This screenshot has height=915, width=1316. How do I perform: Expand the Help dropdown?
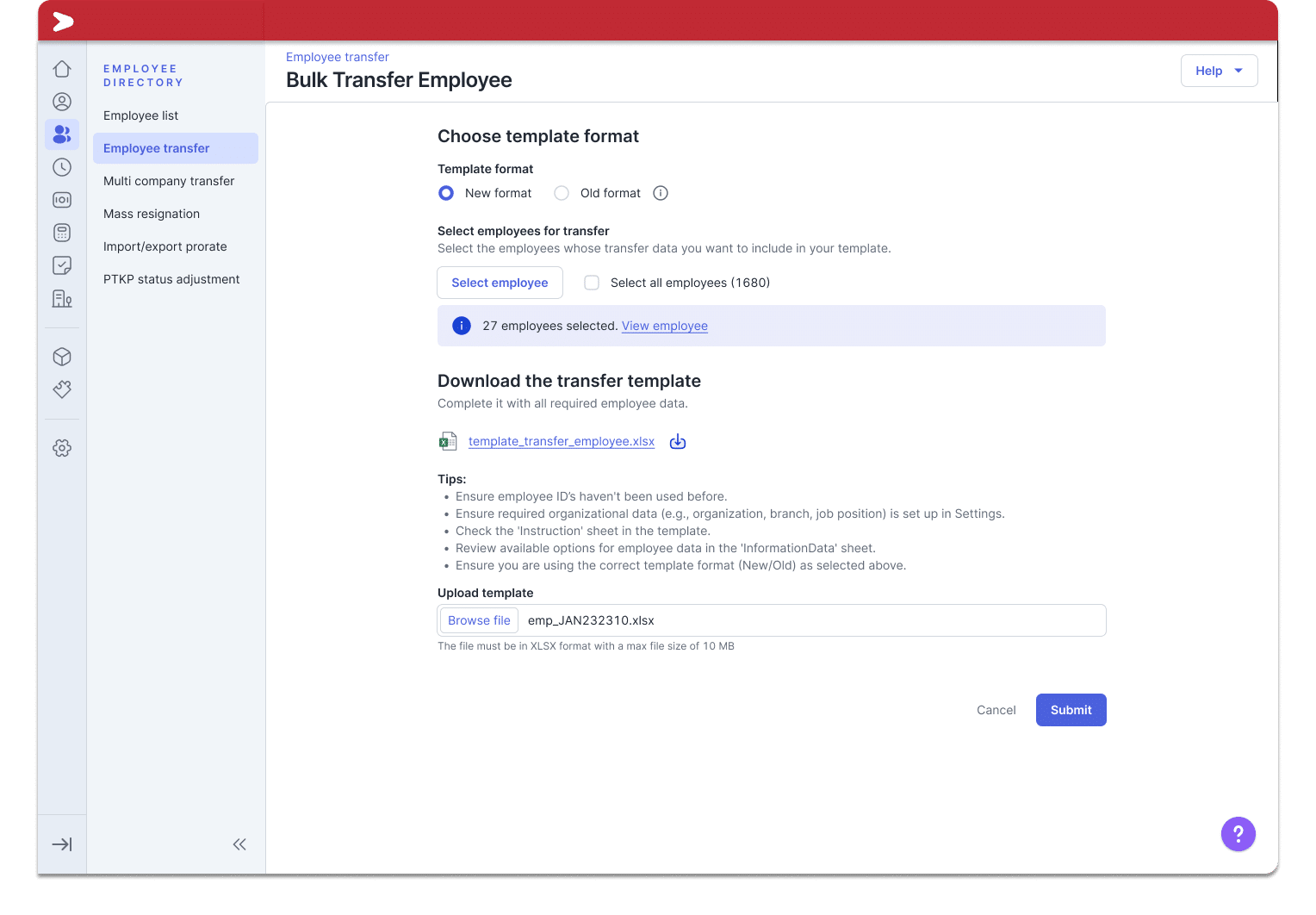tap(1219, 71)
